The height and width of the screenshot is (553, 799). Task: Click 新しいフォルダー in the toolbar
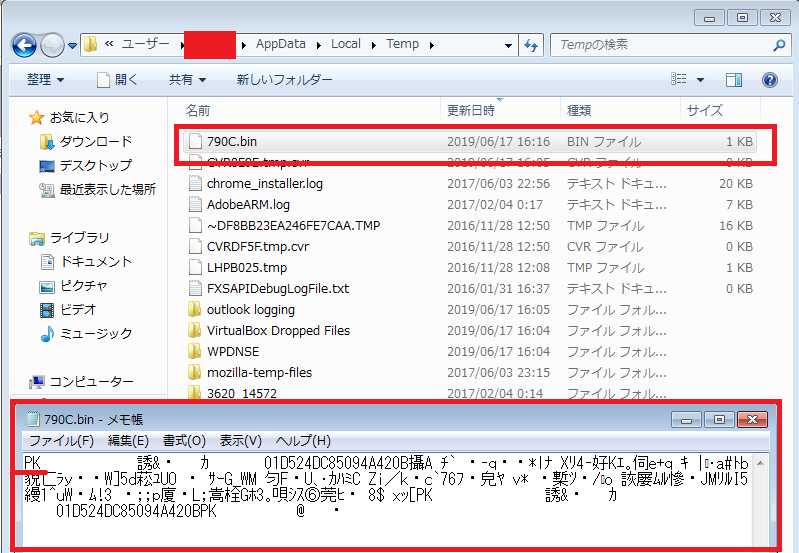284,80
